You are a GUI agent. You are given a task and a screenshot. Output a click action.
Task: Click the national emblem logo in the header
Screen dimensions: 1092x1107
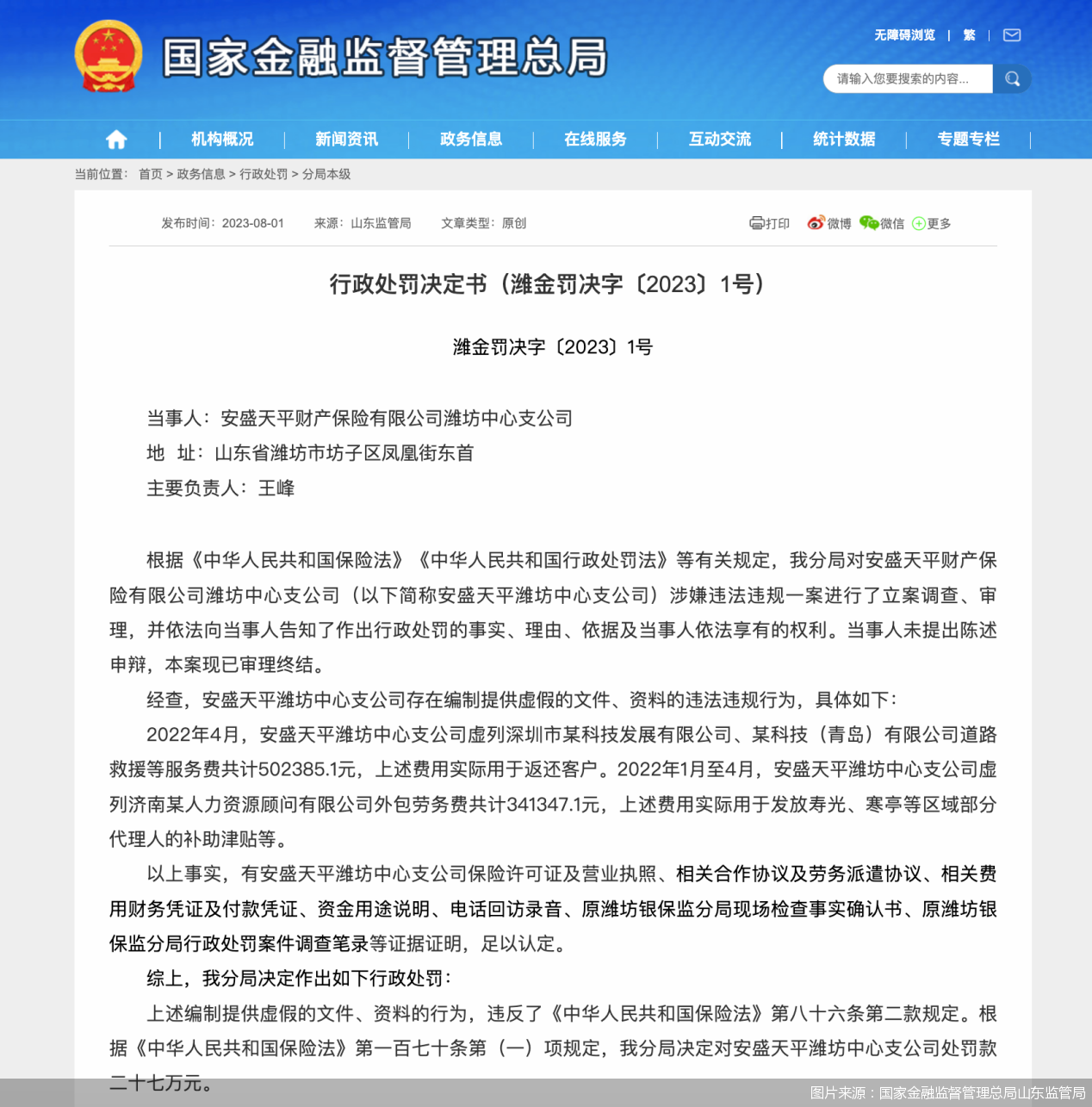tap(108, 60)
